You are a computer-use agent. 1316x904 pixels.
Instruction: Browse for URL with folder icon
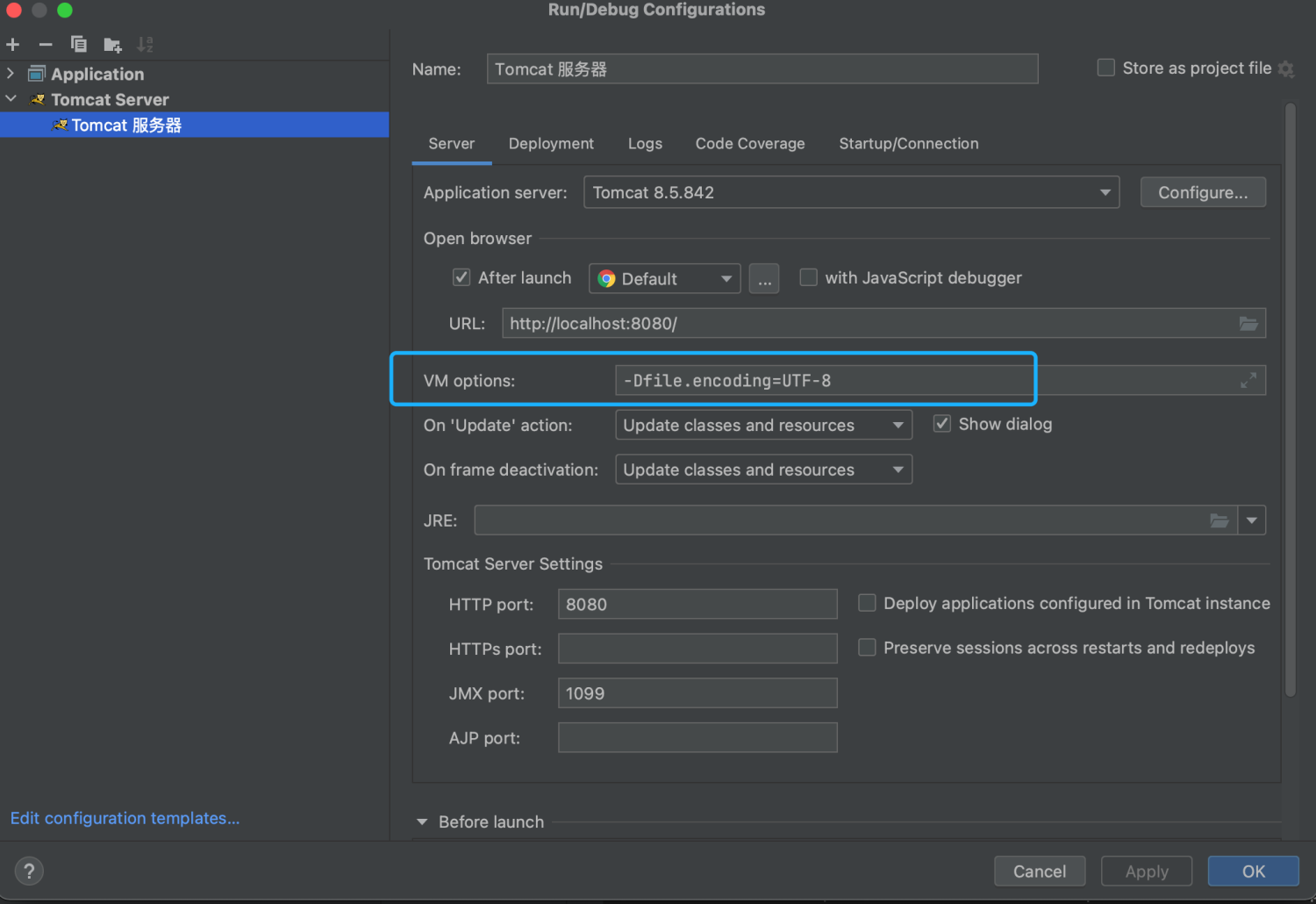(1248, 324)
